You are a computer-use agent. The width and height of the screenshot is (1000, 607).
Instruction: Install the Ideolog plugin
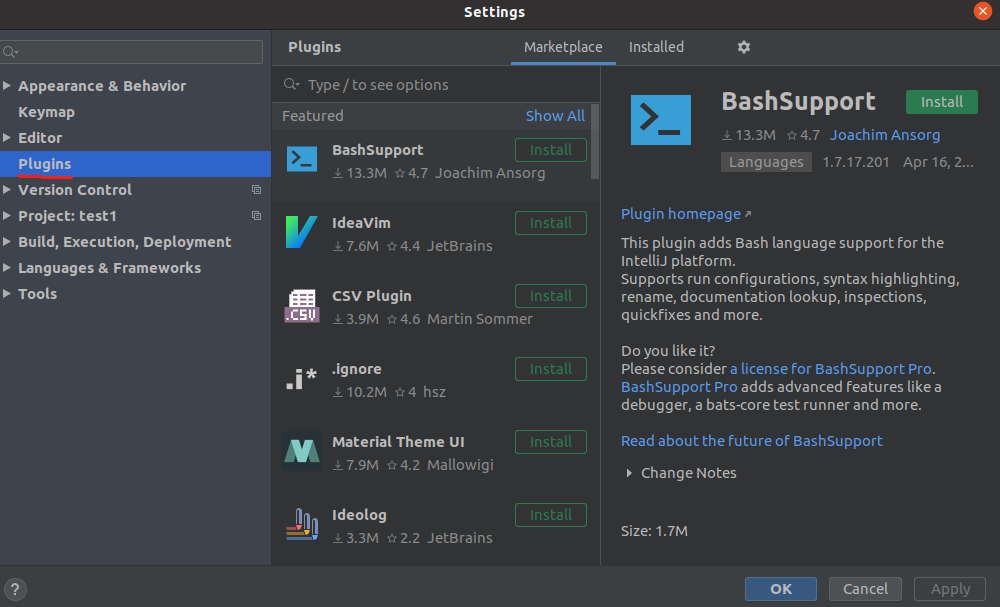pyautogui.click(x=551, y=515)
